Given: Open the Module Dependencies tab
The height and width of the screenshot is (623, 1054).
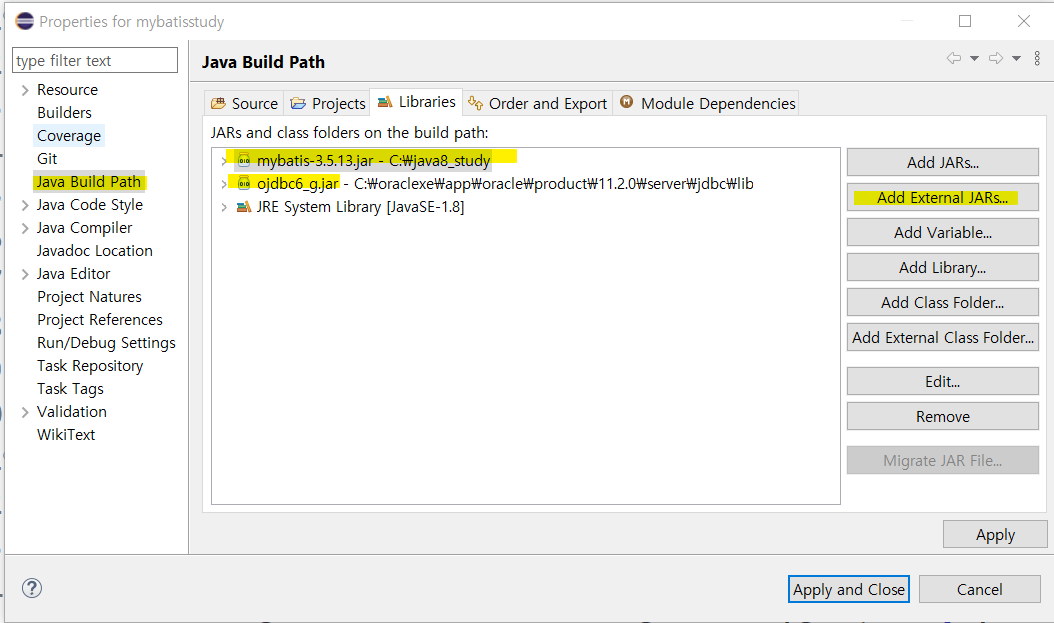Looking at the screenshot, I should 707,103.
